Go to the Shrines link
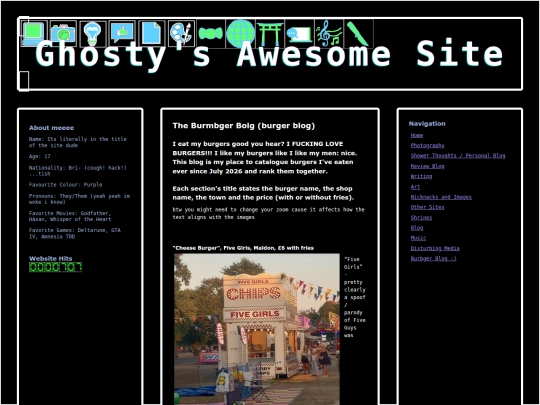This screenshot has width=540, height=405. [421, 217]
